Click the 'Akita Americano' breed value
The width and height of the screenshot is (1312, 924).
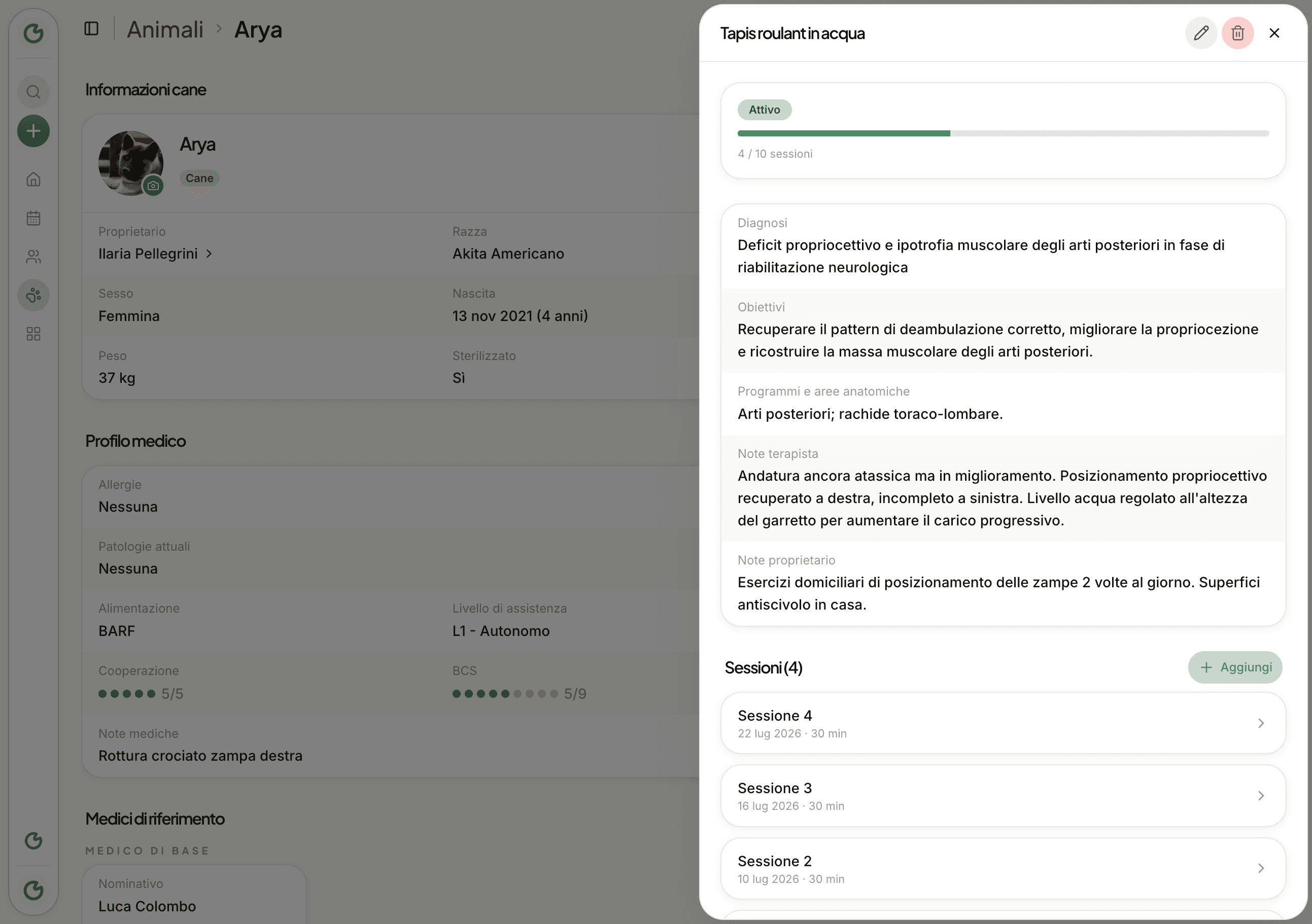508,254
